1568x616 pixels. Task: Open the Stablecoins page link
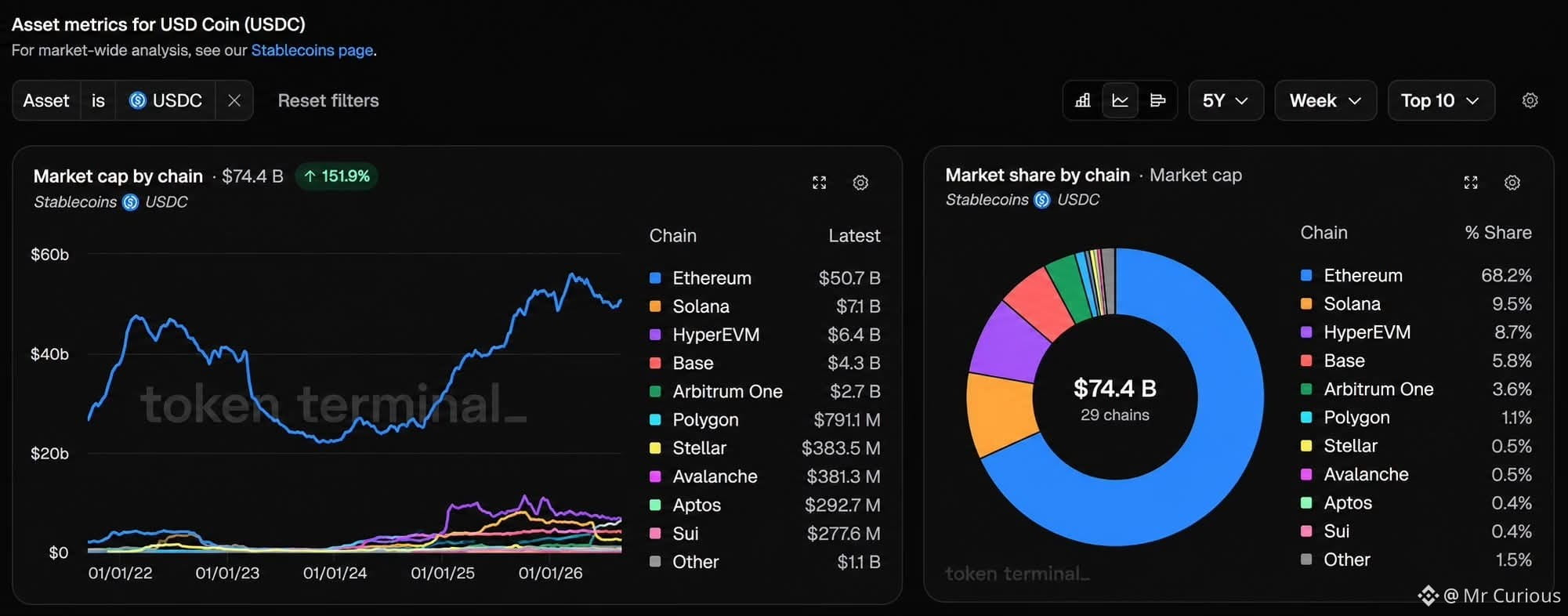[312, 50]
